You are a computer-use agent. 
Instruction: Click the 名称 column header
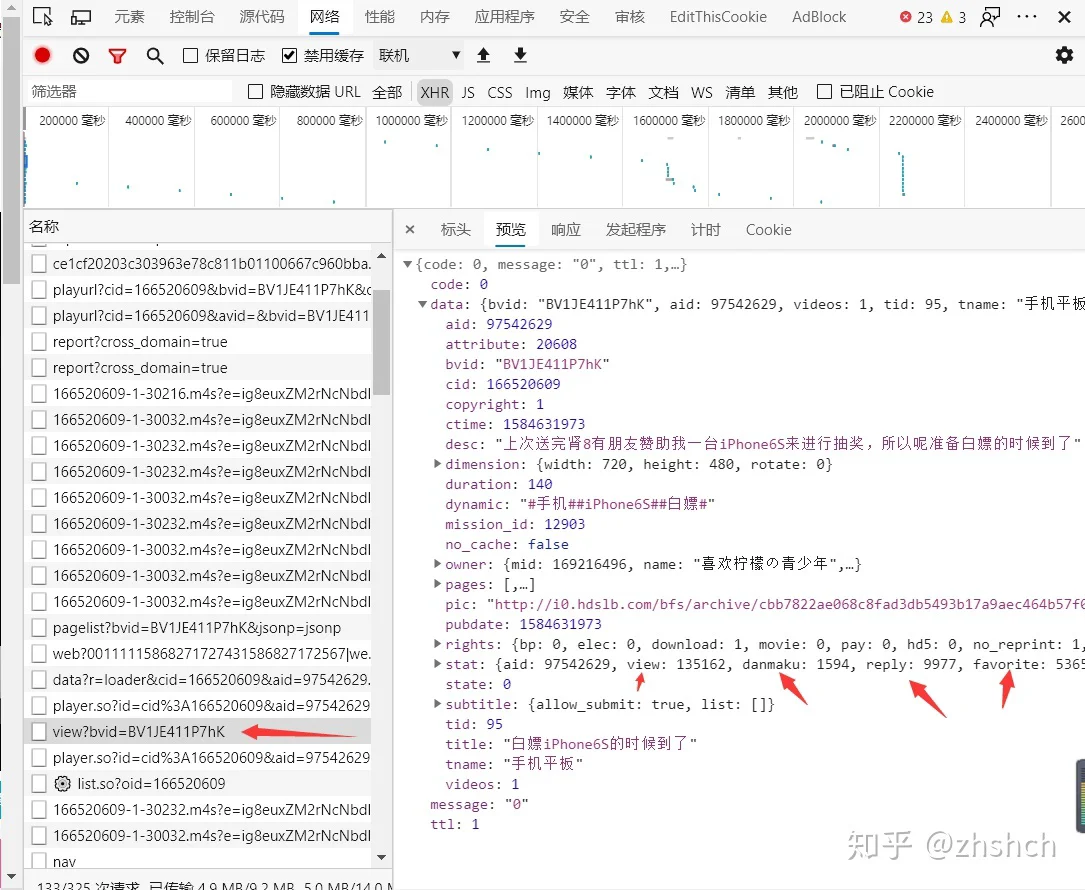(x=208, y=226)
